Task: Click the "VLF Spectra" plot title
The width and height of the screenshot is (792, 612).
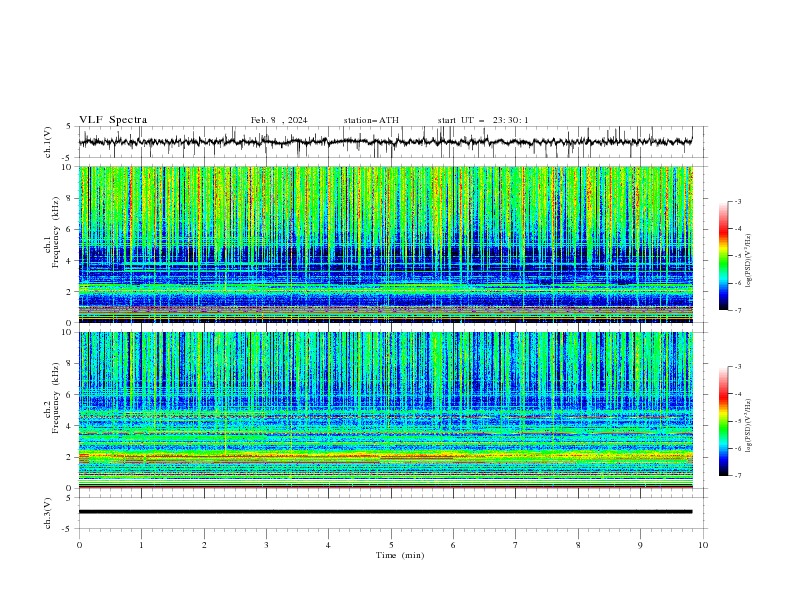Action: point(113,120)
